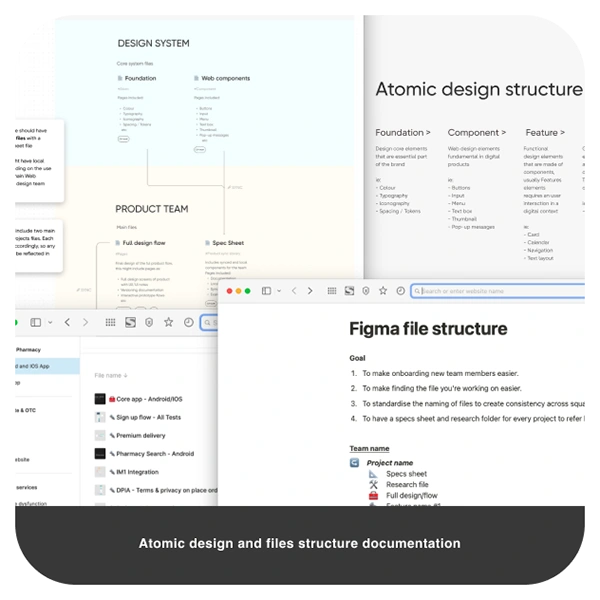Viewport: 600px width, 600px height.
Task: Focus the 'Search or enter website name' field
Action: (498, 291)
